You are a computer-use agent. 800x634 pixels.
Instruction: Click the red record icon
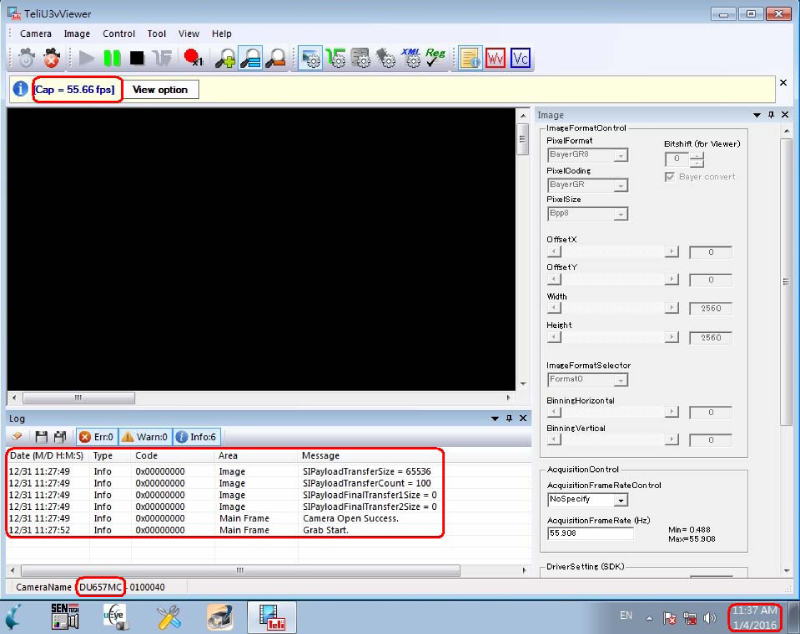(x=193, y=58)
